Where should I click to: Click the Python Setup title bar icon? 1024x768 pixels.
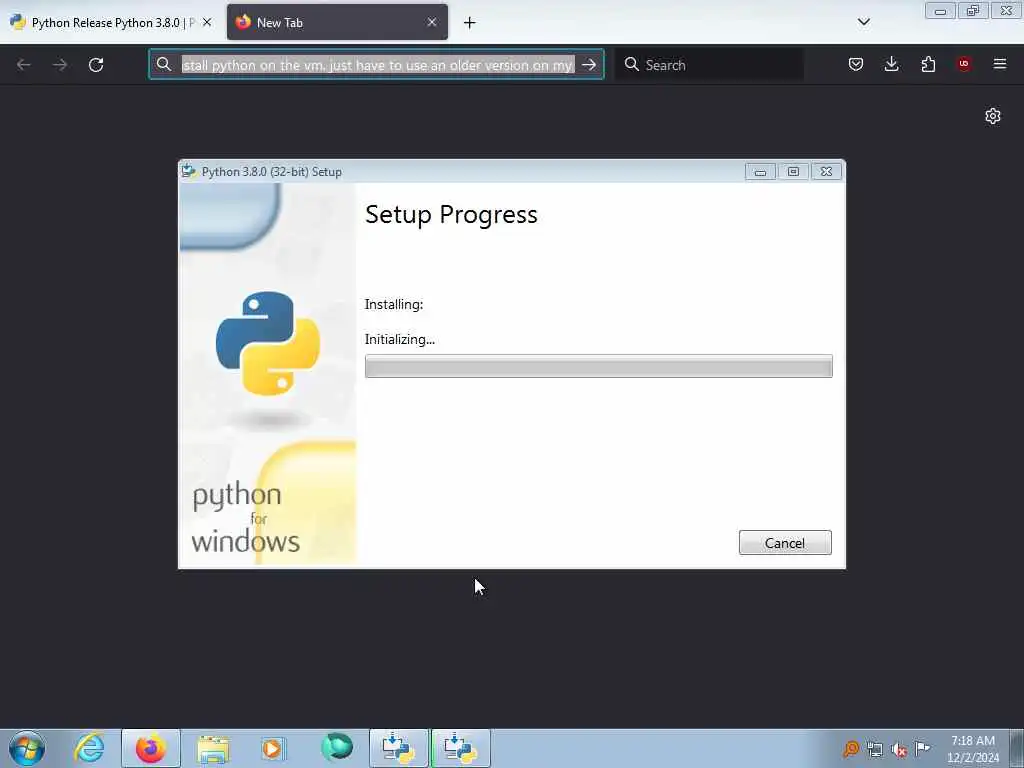pyautogui.click(x=189, y=171)
